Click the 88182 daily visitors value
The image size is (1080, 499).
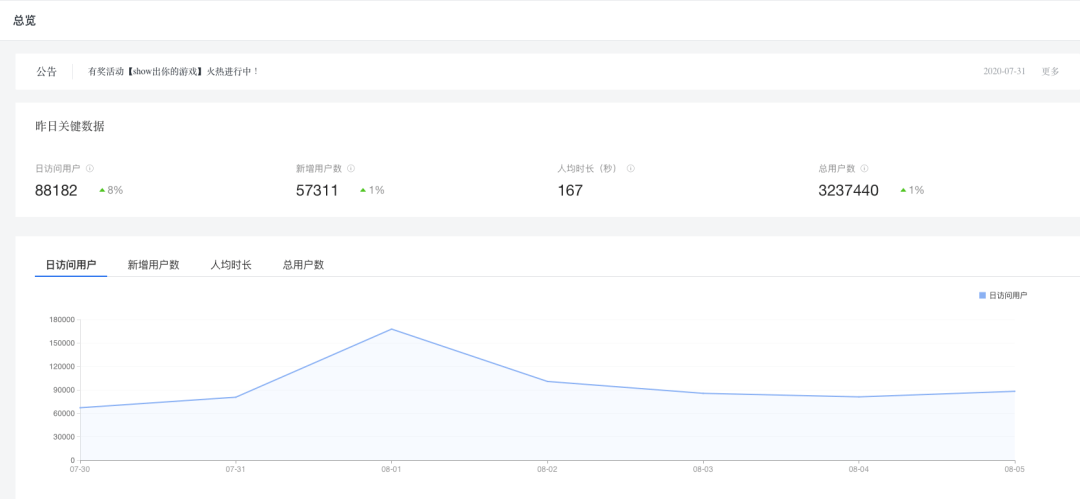(x=56, y=190)
